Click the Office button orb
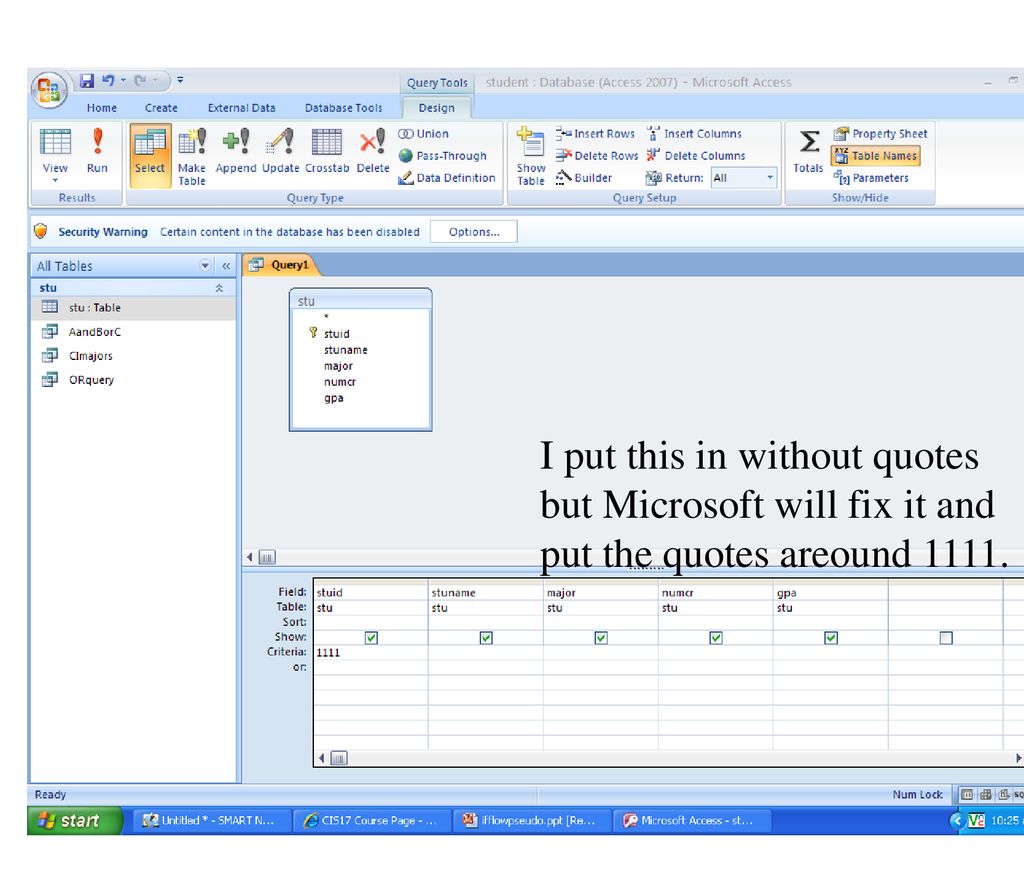Image resolution: width=1024 pixels, height=874 pixels. point(48,90)
